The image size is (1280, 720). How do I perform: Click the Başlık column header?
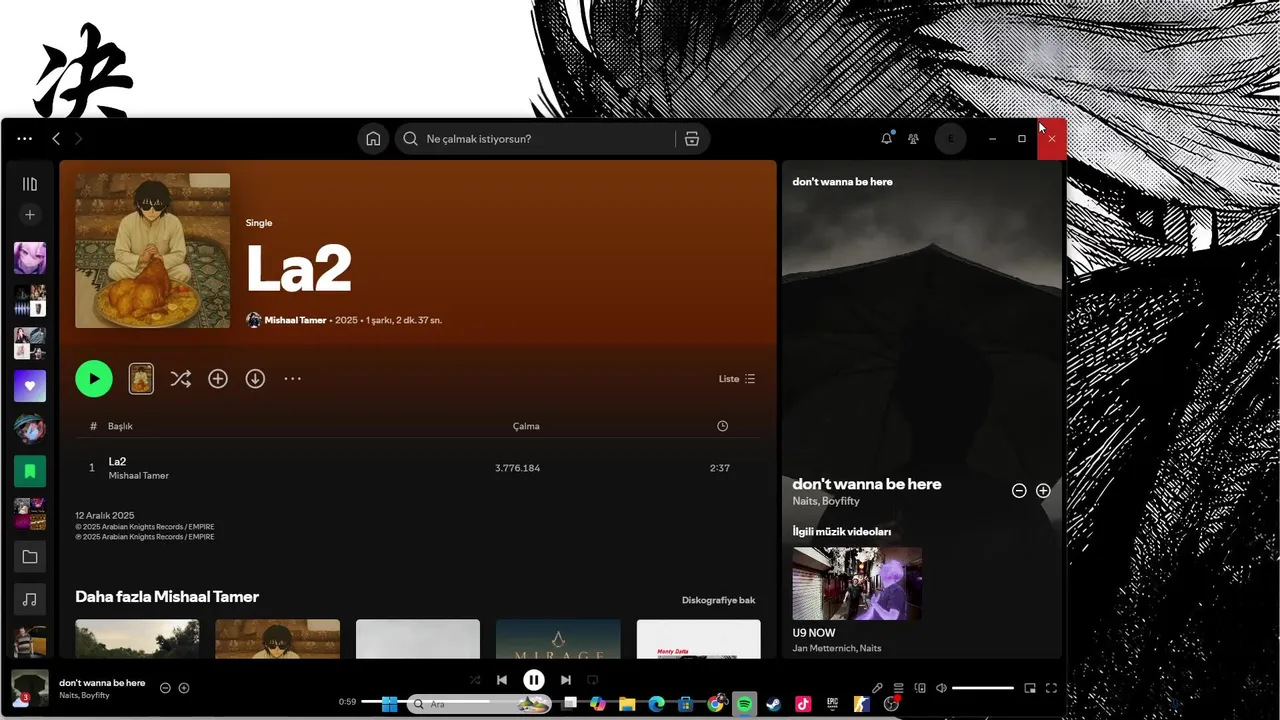click(x=120, y=426)
